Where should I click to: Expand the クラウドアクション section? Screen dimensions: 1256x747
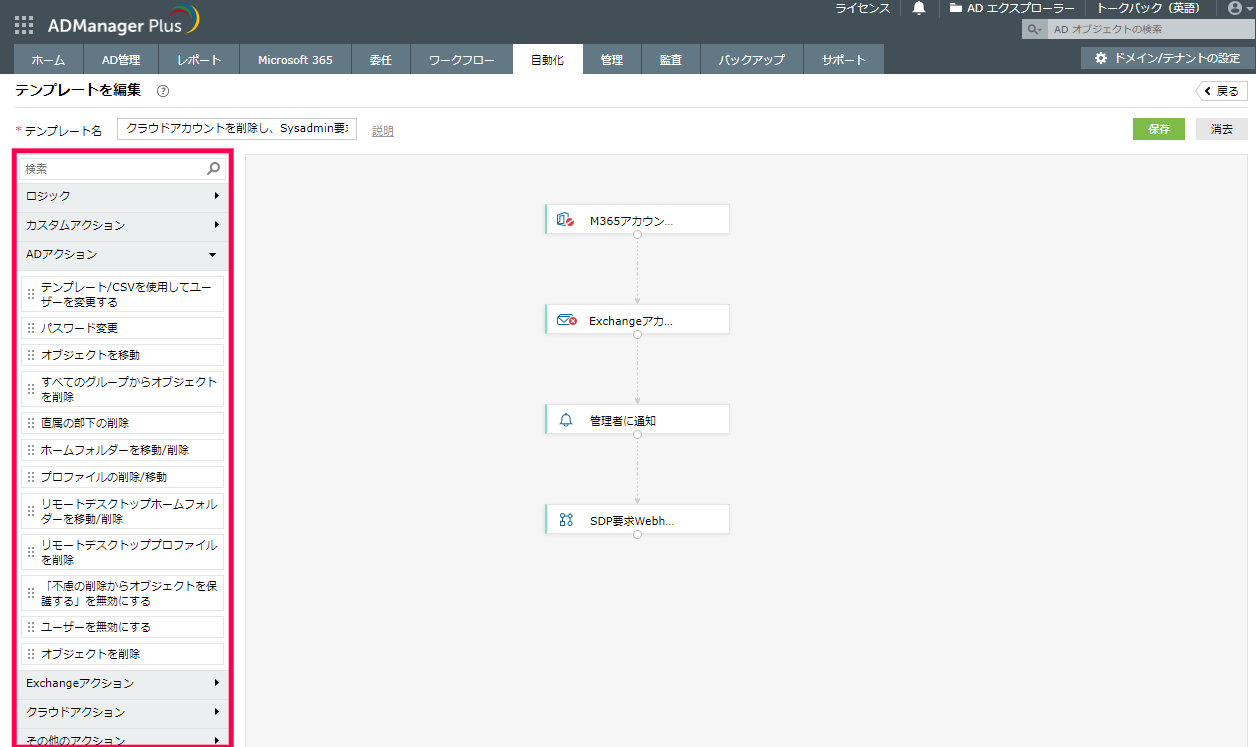(124, 712)
